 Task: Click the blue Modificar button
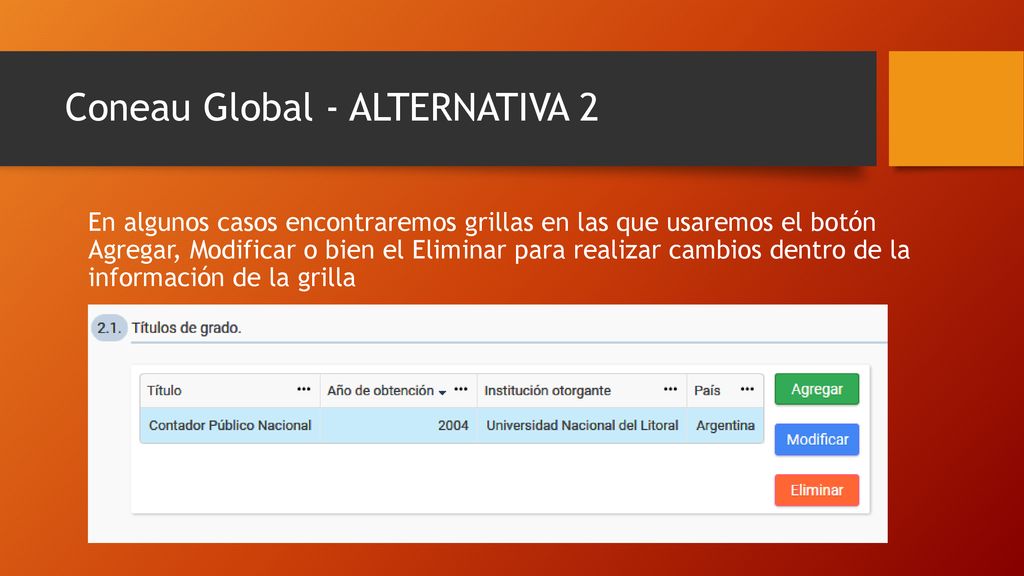(816, 440)
